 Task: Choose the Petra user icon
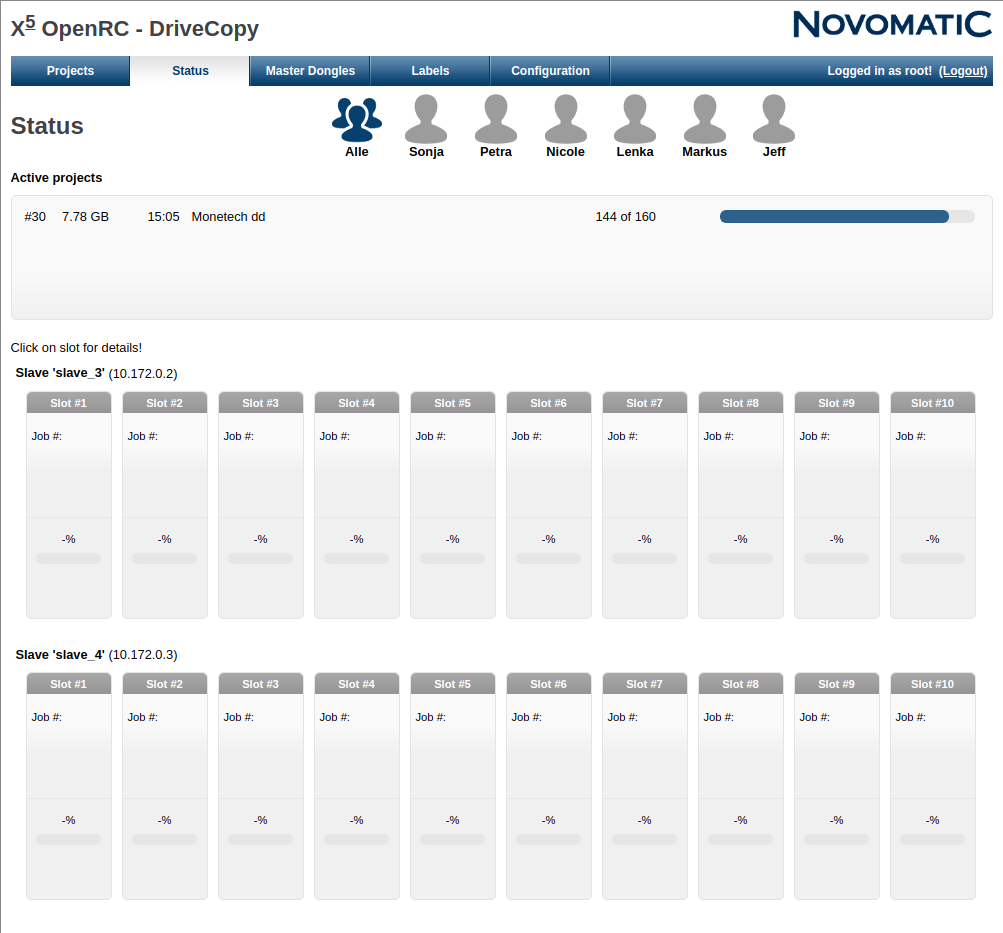[495, 121]
